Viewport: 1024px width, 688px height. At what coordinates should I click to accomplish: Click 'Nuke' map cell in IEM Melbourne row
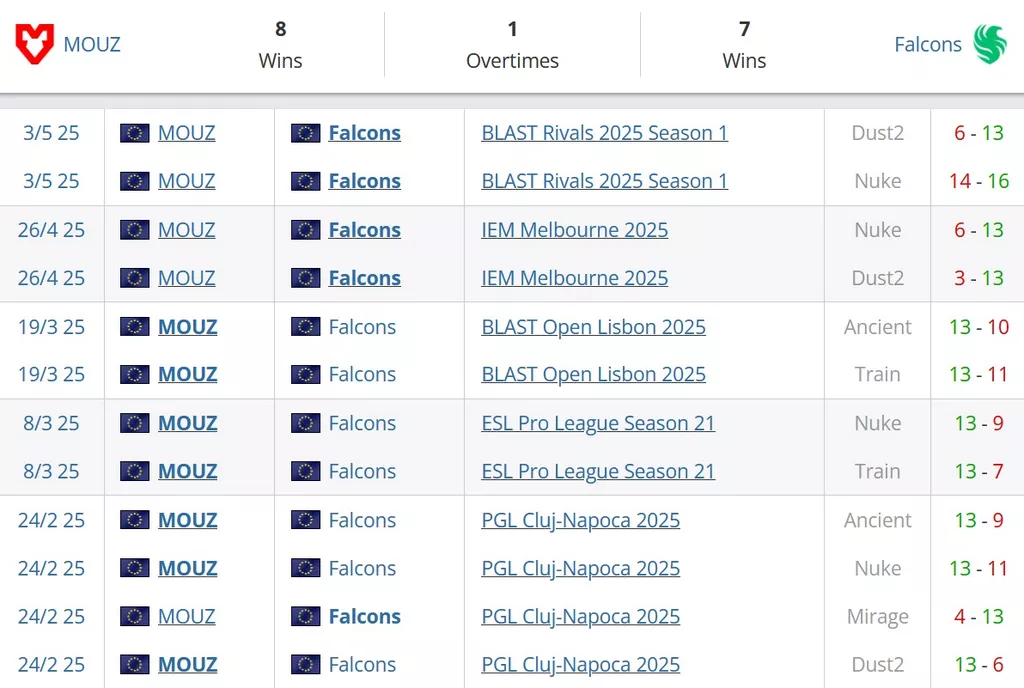[x=878, y=230]
